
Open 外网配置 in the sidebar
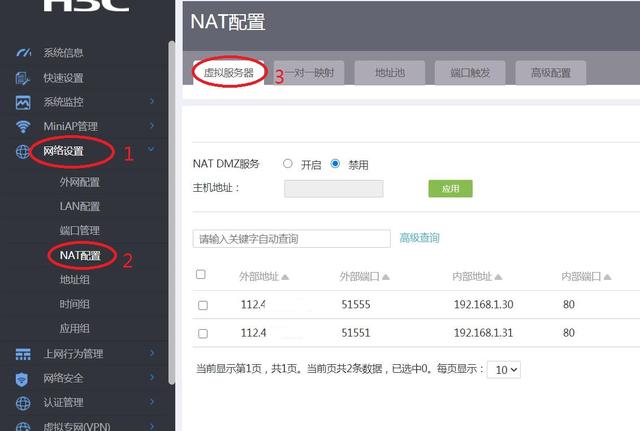[x=80, y=182]
